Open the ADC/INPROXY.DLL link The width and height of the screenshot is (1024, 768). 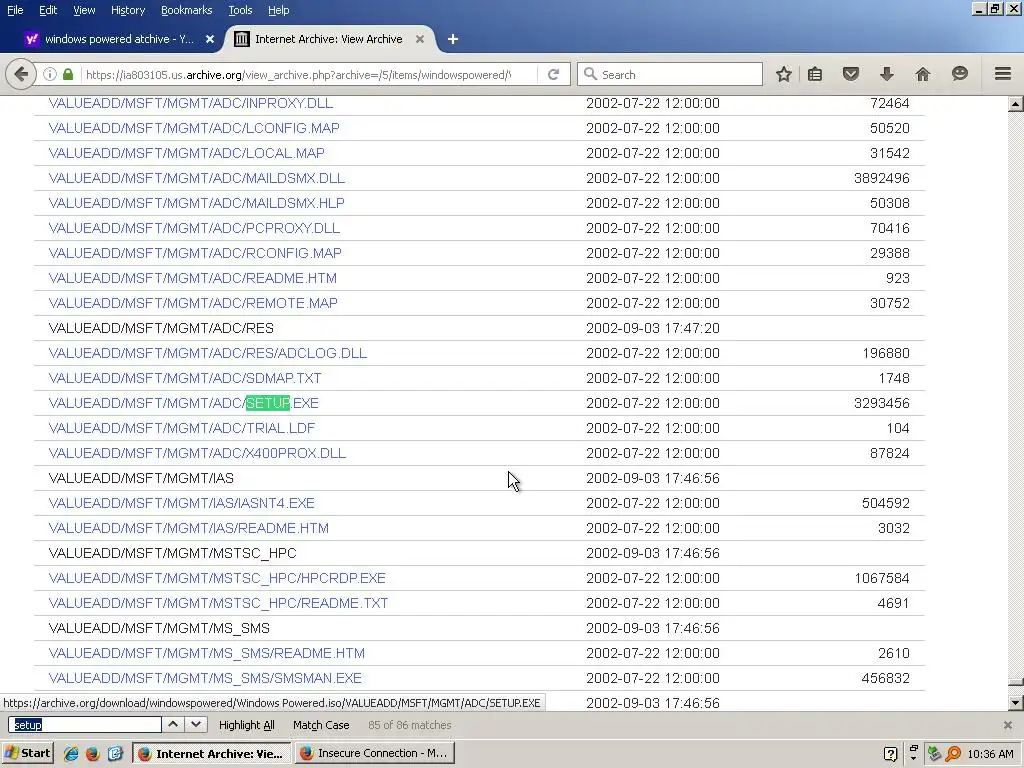coord(191,103)
